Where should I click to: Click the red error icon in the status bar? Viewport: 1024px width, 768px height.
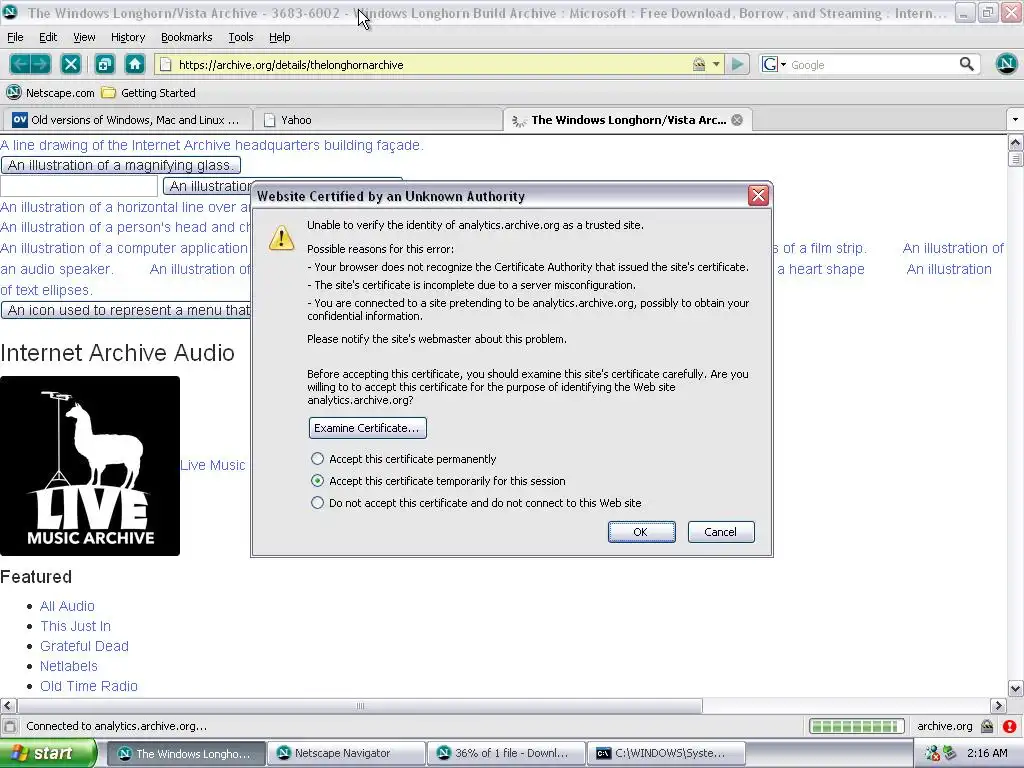point(1009,726)
